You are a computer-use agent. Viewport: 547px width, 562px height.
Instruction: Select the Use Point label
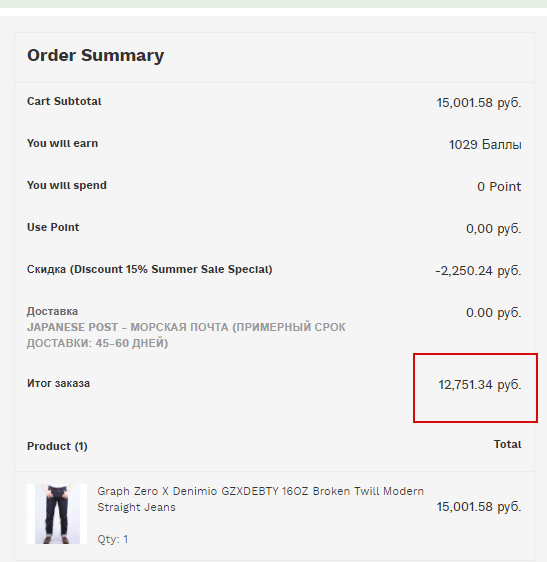[x=53, y=227]
